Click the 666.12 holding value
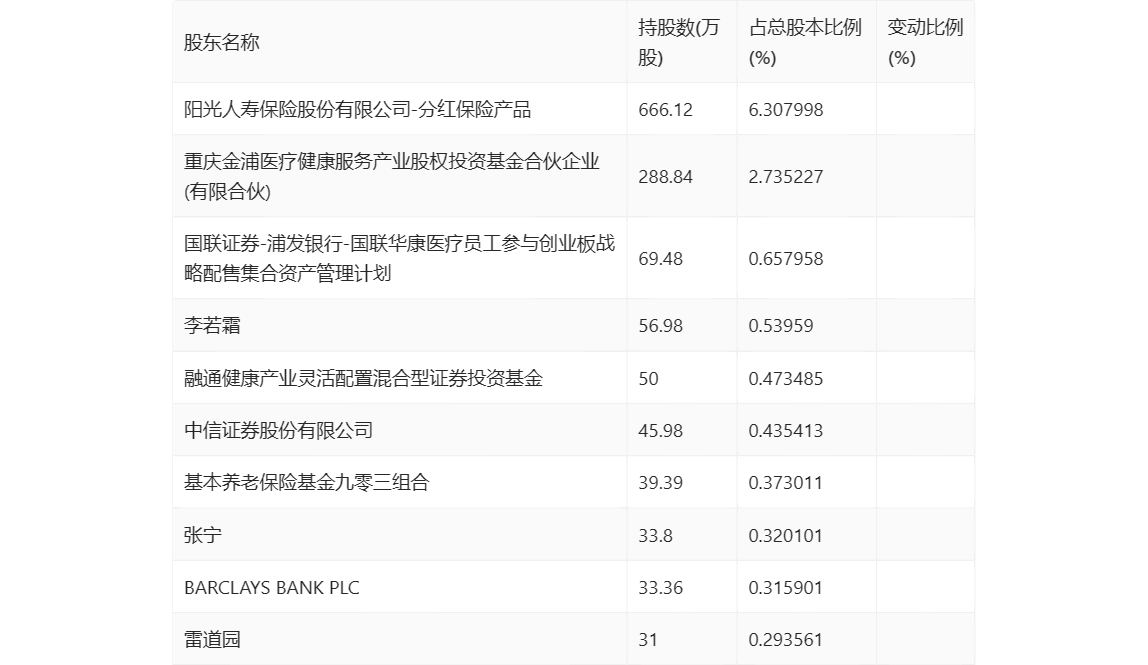This screenshot has width=1148, height=665. click(666, 110)
